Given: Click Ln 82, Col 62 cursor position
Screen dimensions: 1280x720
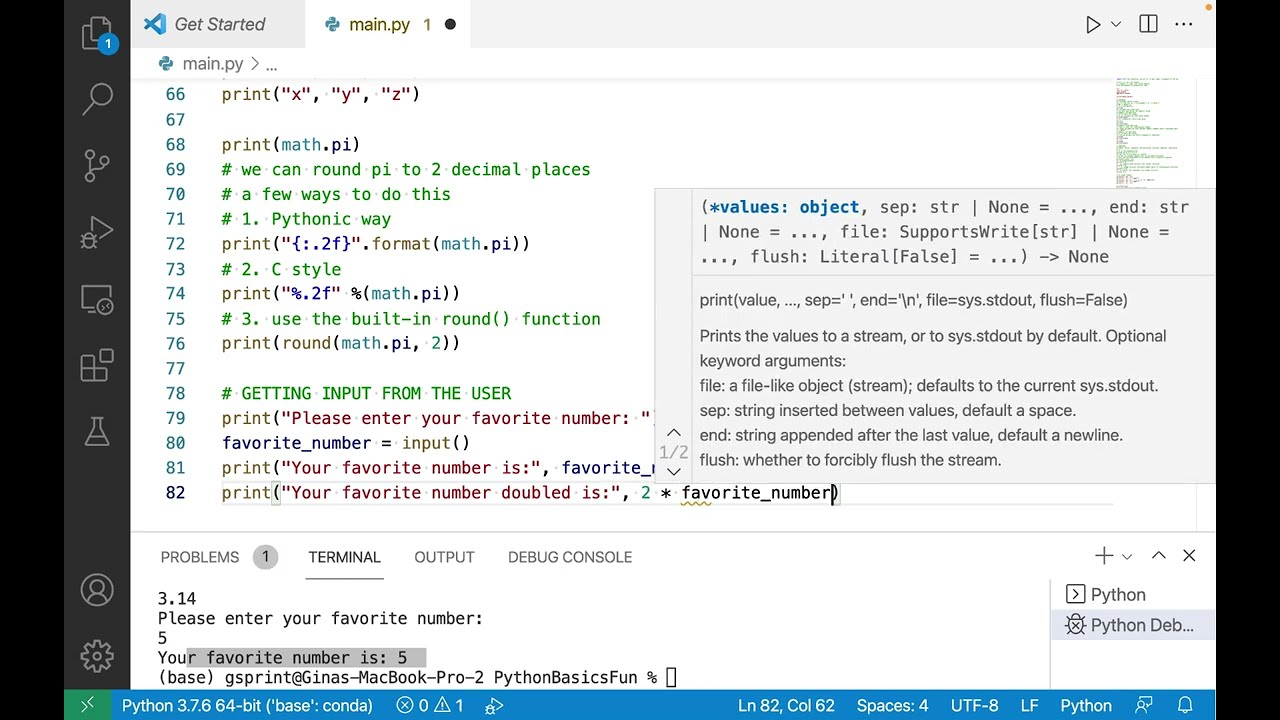Looking at the screenshot, I should click(786, 705).
